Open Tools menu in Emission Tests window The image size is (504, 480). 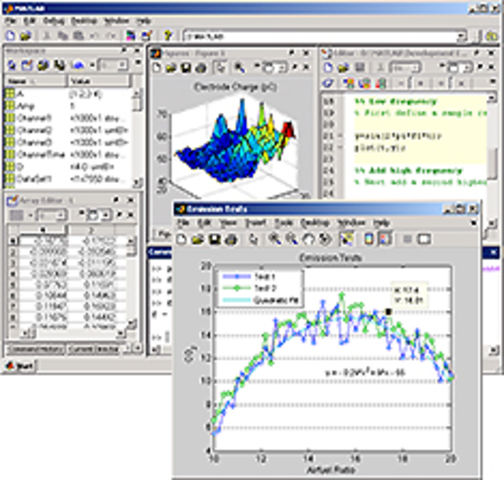click(x=284, y=223)
